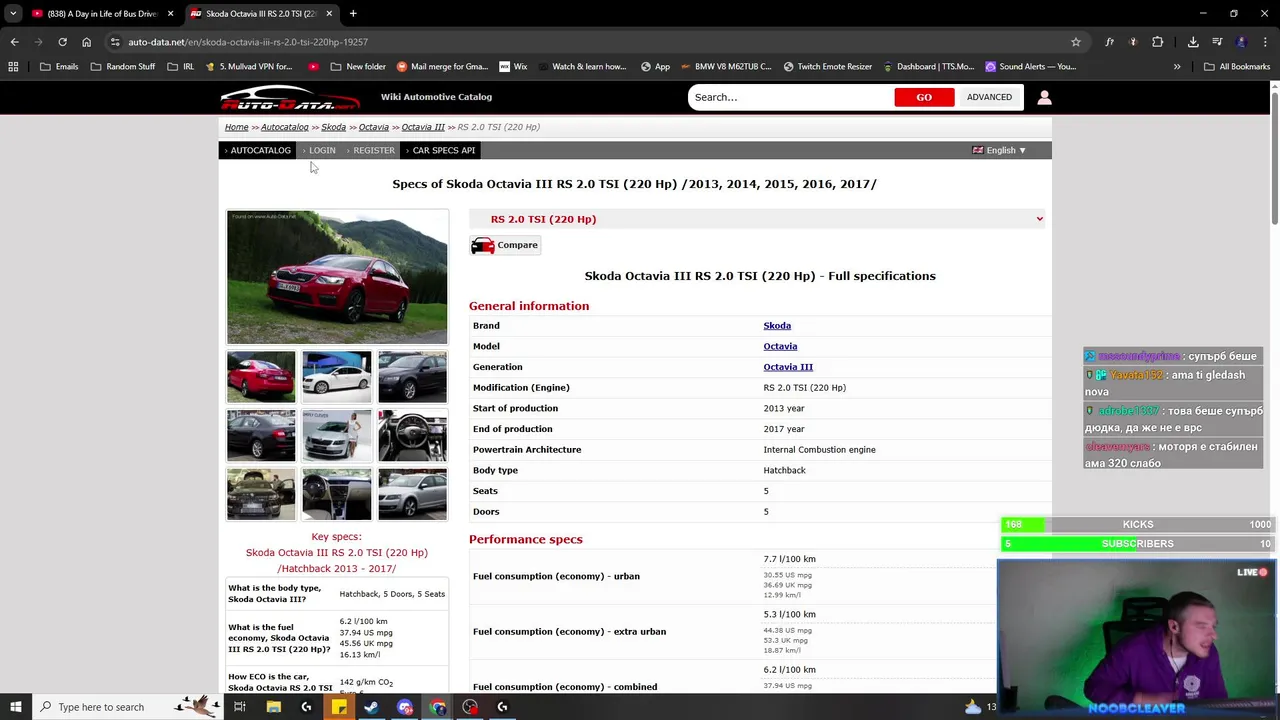1280x720 pixels.
Task: Open the browser extensions puzzle icon
Action: pos(1157,42)
